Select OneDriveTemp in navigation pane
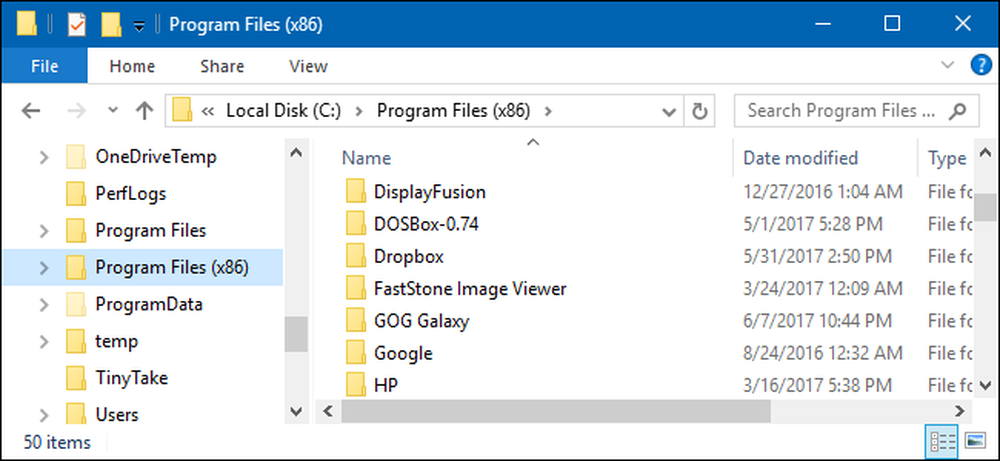1000x461 pixels. [x=156, y=157]
